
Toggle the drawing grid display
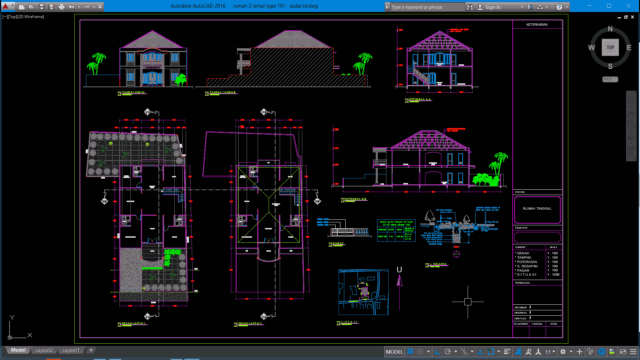tap(410, 352)
